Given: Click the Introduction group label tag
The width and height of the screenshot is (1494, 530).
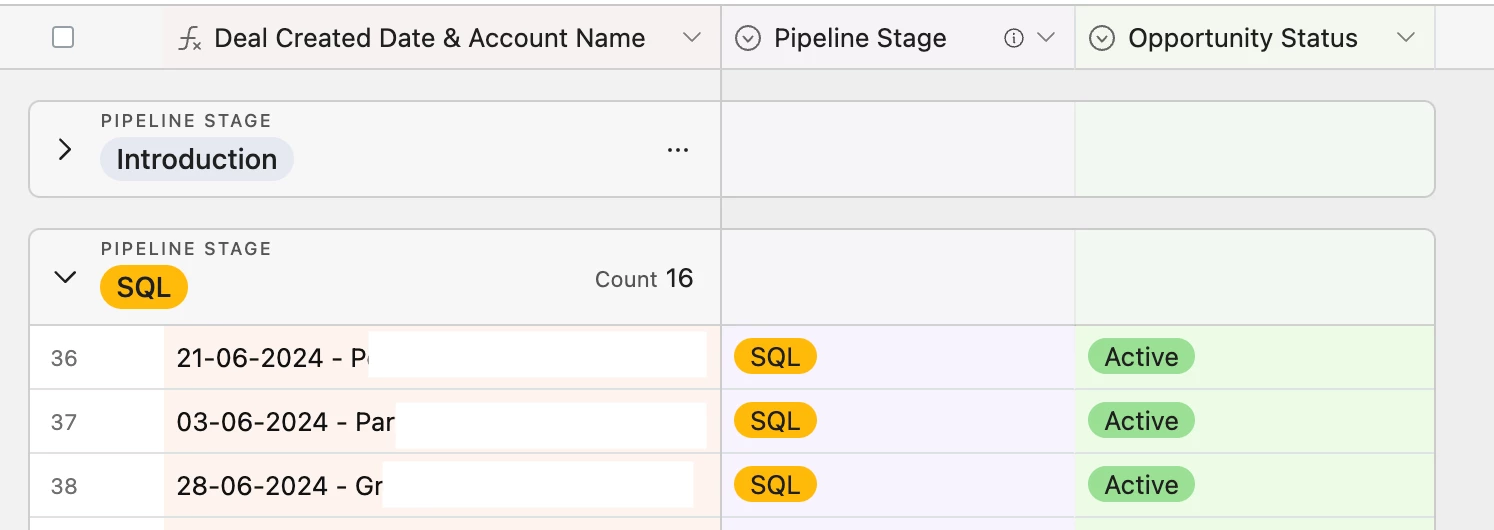Looking at the screenshot, I should tap(196, 159).
